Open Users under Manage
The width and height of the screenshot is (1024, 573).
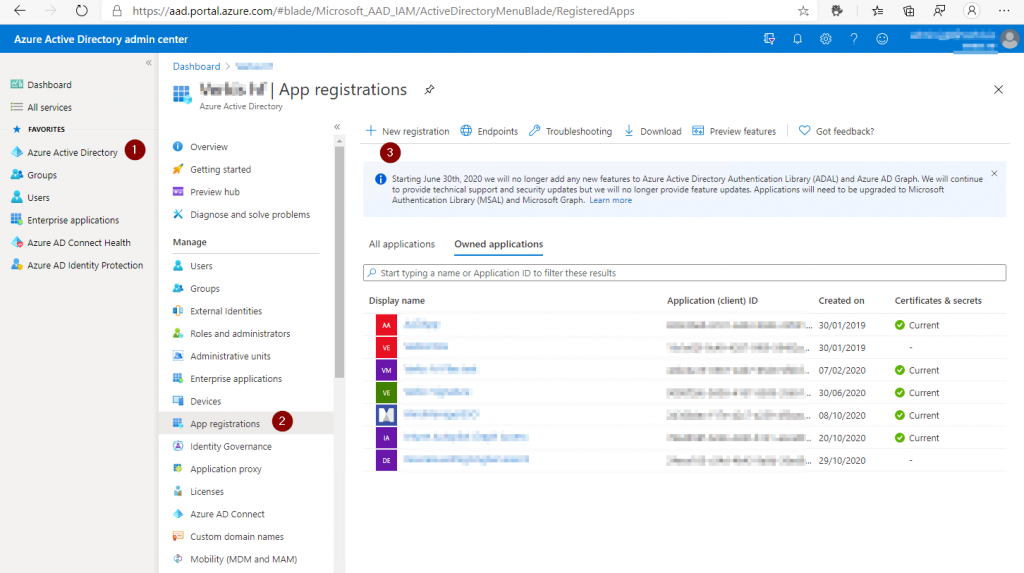click(201, 266)
